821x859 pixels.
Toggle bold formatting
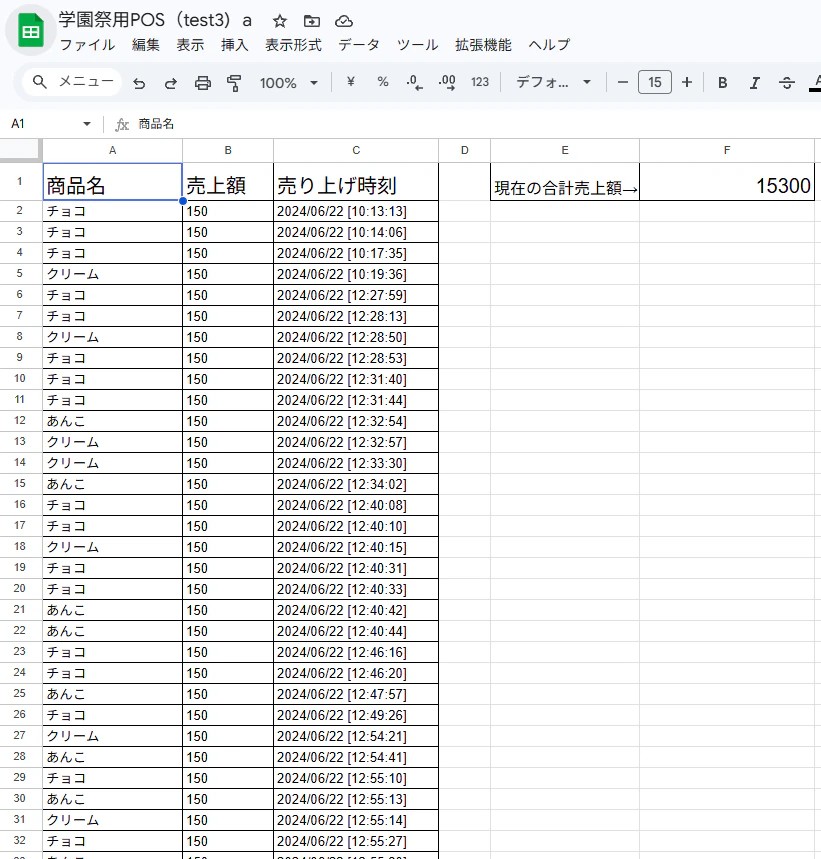[722, 83]
